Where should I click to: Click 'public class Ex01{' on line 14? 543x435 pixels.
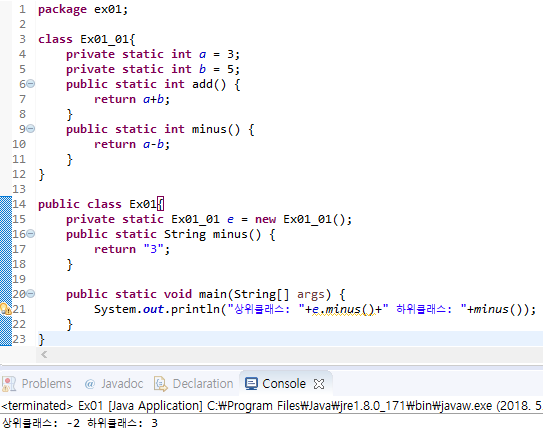(101, 204)
